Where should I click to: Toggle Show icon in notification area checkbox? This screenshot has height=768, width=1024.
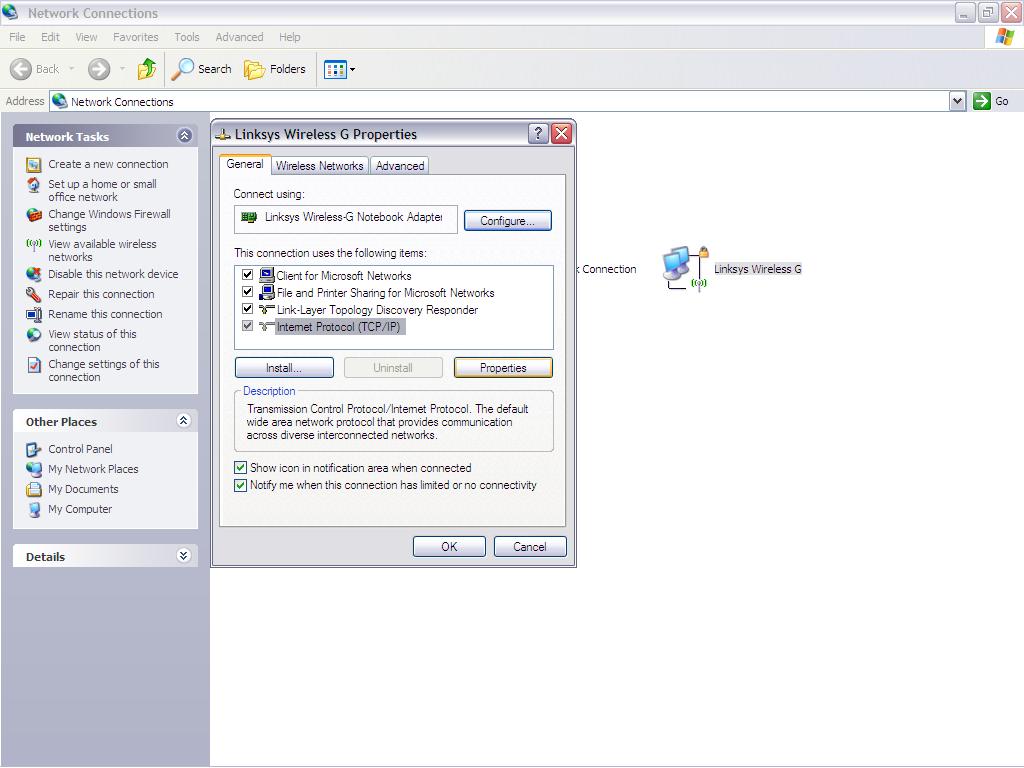click(240, 468)
